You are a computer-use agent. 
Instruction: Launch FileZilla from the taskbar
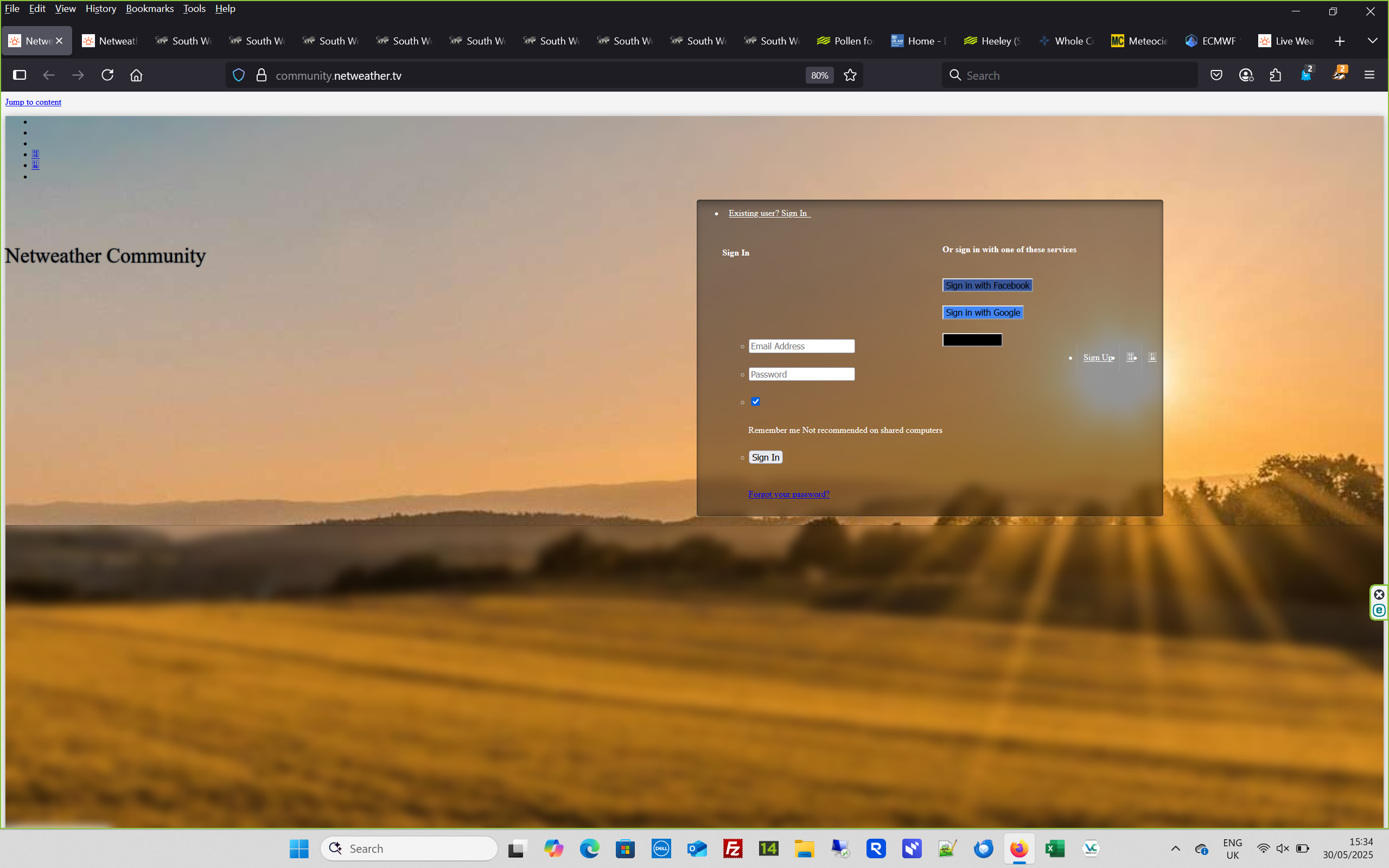[733, 848]
